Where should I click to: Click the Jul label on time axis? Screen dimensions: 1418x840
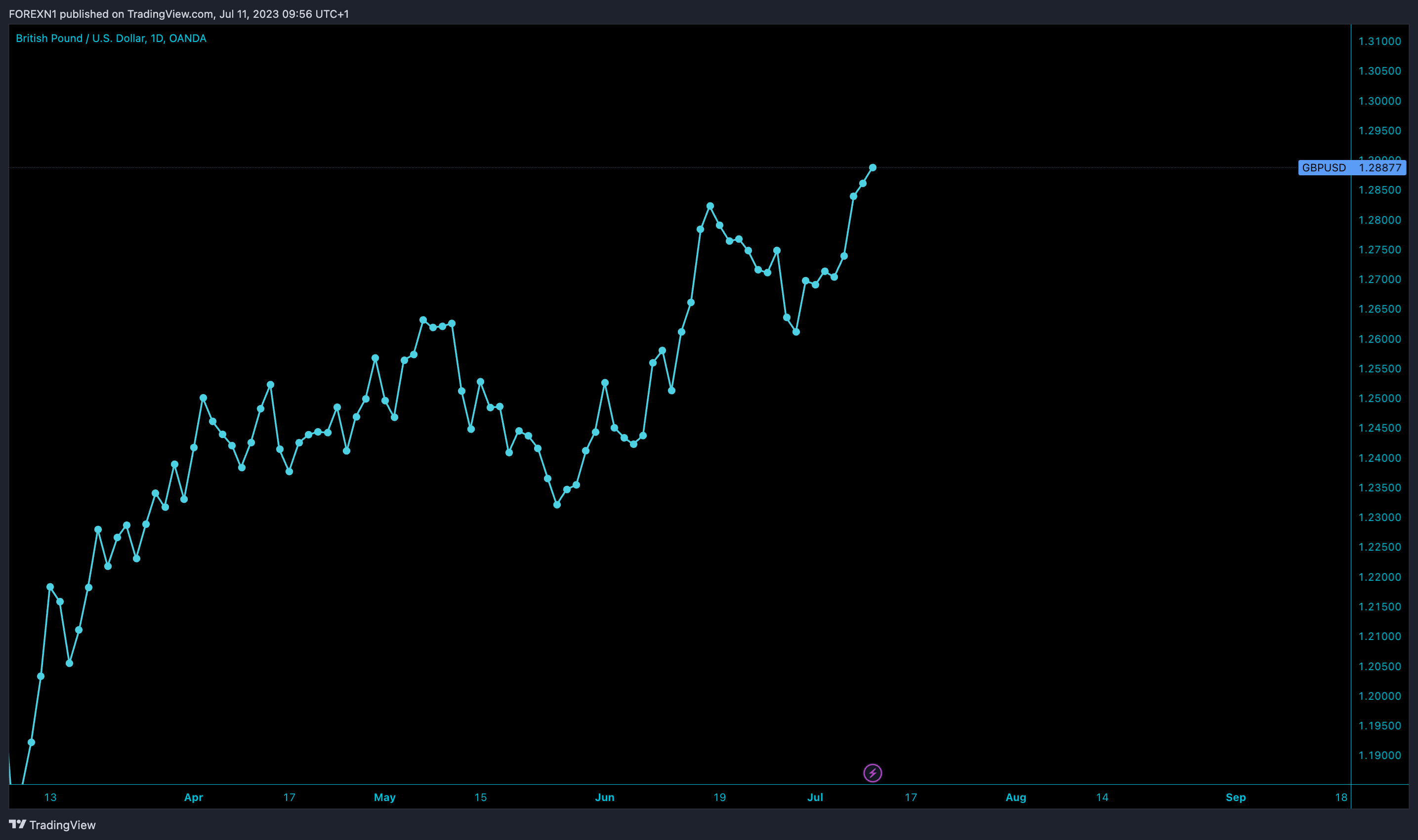815,797
